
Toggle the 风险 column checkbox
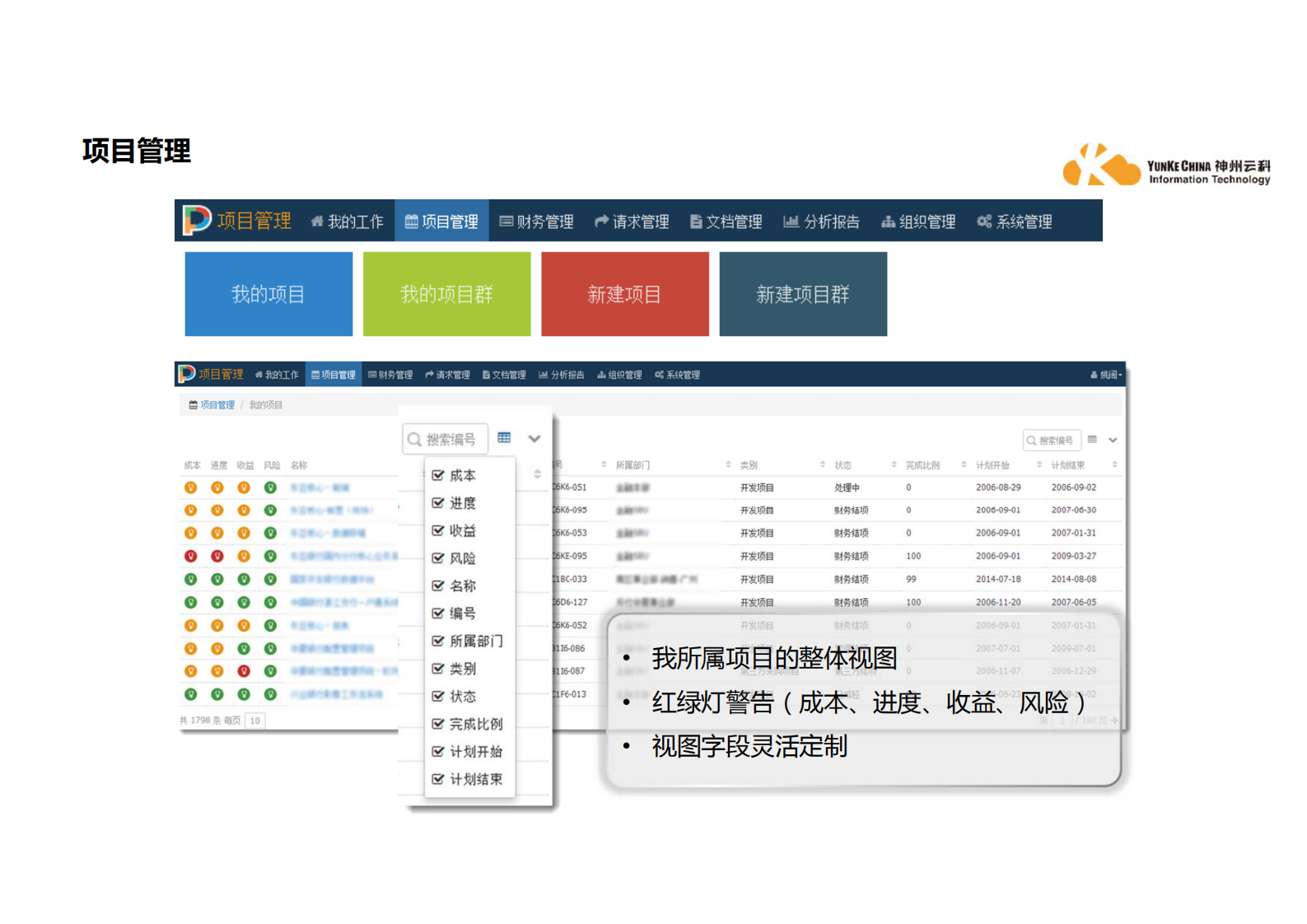tap(438, 558)
